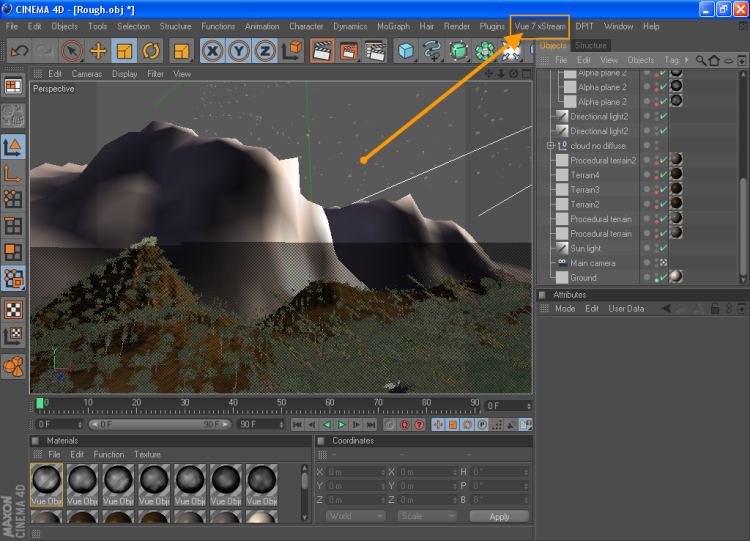Open the MoGraph menu
This screenshot has height=541, width=750.
[x=393, y=26]
